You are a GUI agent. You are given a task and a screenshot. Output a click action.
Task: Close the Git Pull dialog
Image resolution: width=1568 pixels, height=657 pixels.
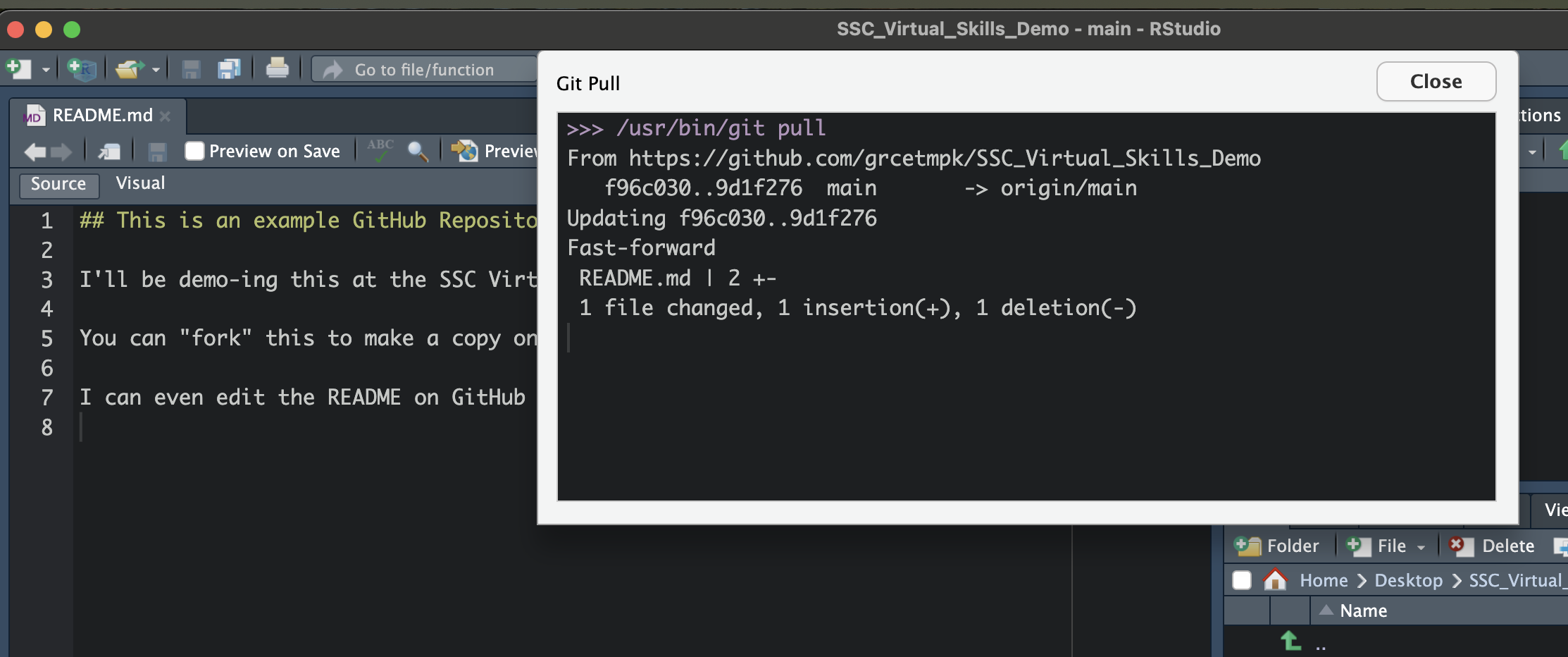pos(1436,82)
